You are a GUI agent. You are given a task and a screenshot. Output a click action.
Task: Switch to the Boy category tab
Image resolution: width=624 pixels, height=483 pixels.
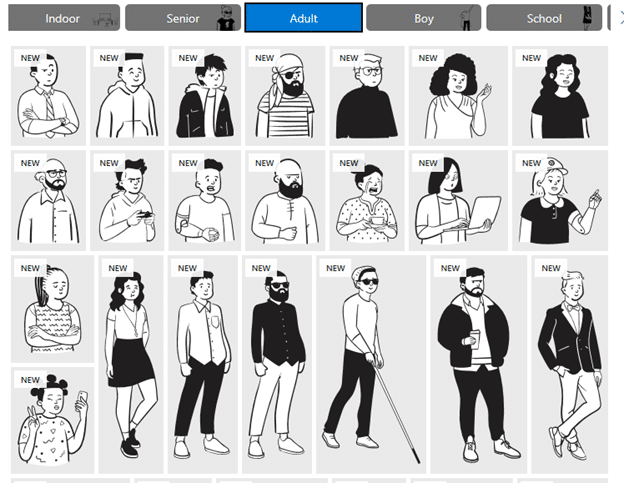[x=423, y=18]
